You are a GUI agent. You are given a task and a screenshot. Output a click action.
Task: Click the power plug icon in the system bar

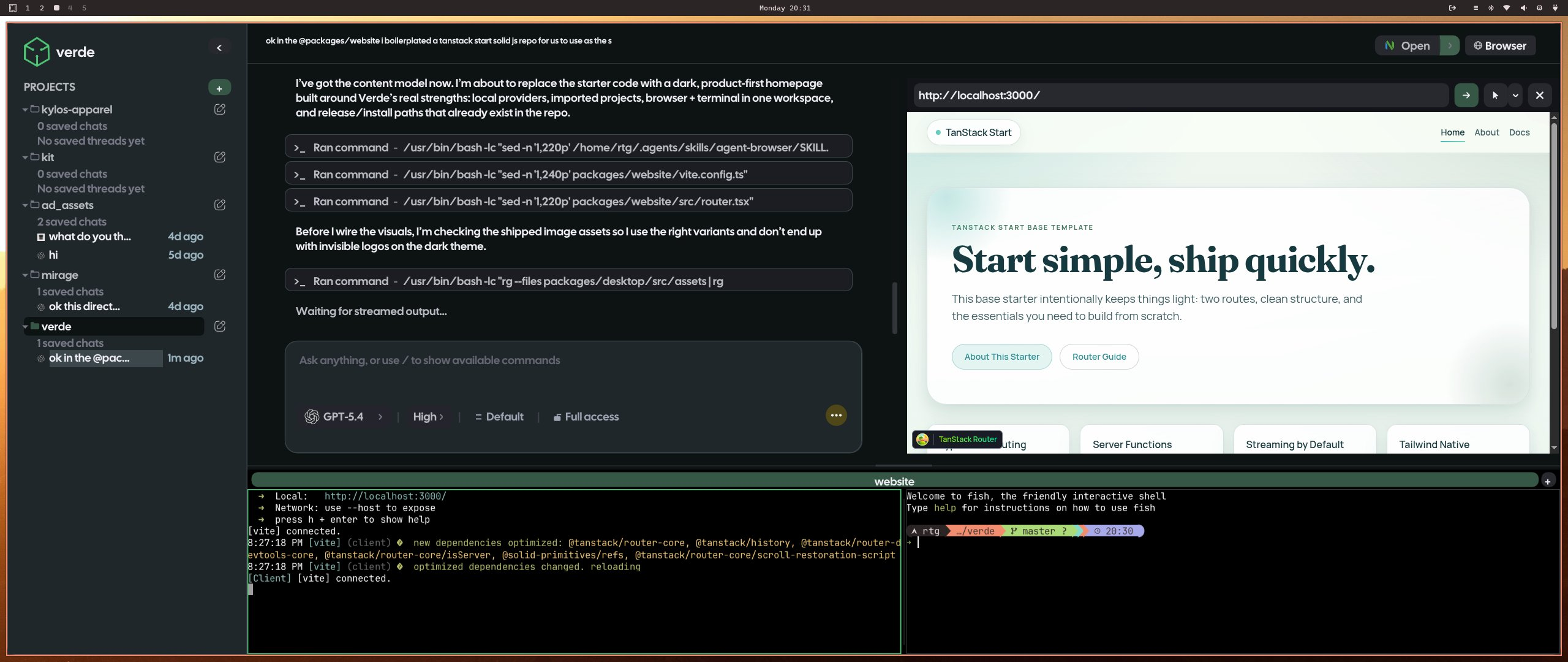pos(1555,8)
